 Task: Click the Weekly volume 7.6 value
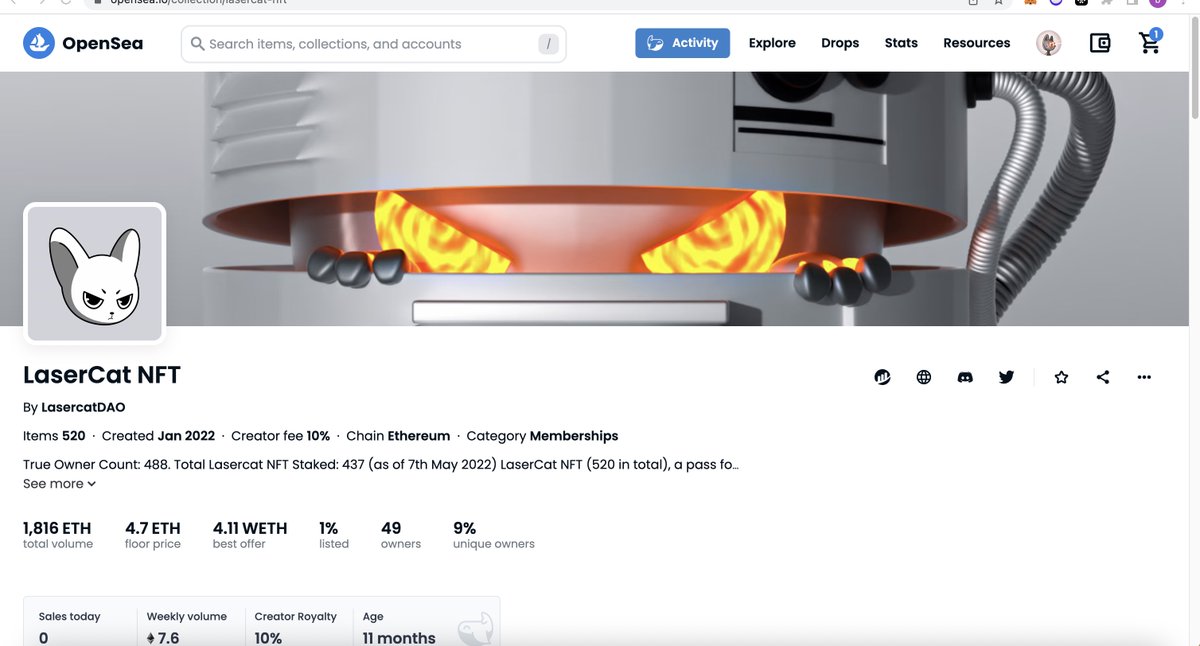(x=163, y=638)
